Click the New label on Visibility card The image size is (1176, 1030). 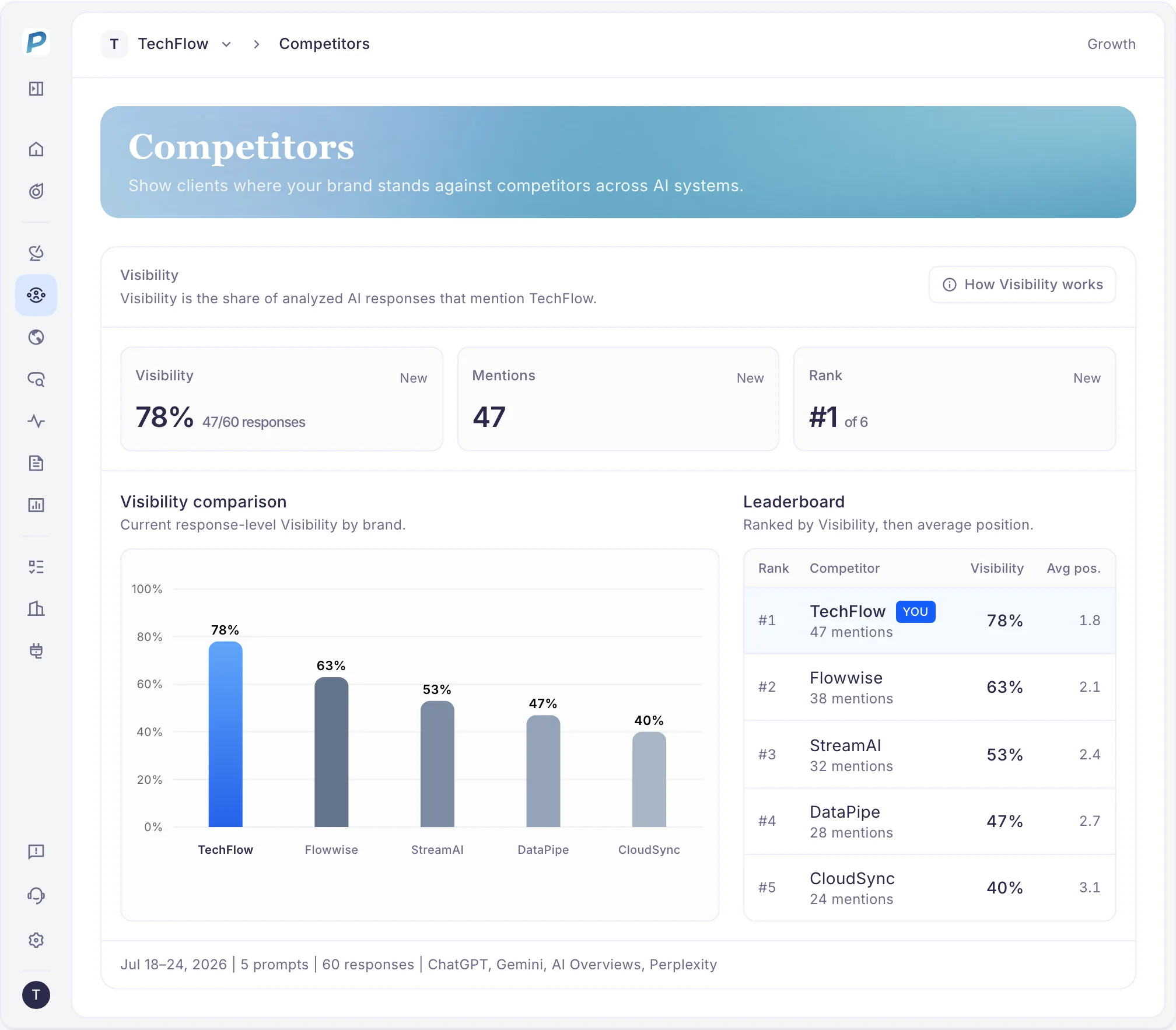click(x=414, y=378)
